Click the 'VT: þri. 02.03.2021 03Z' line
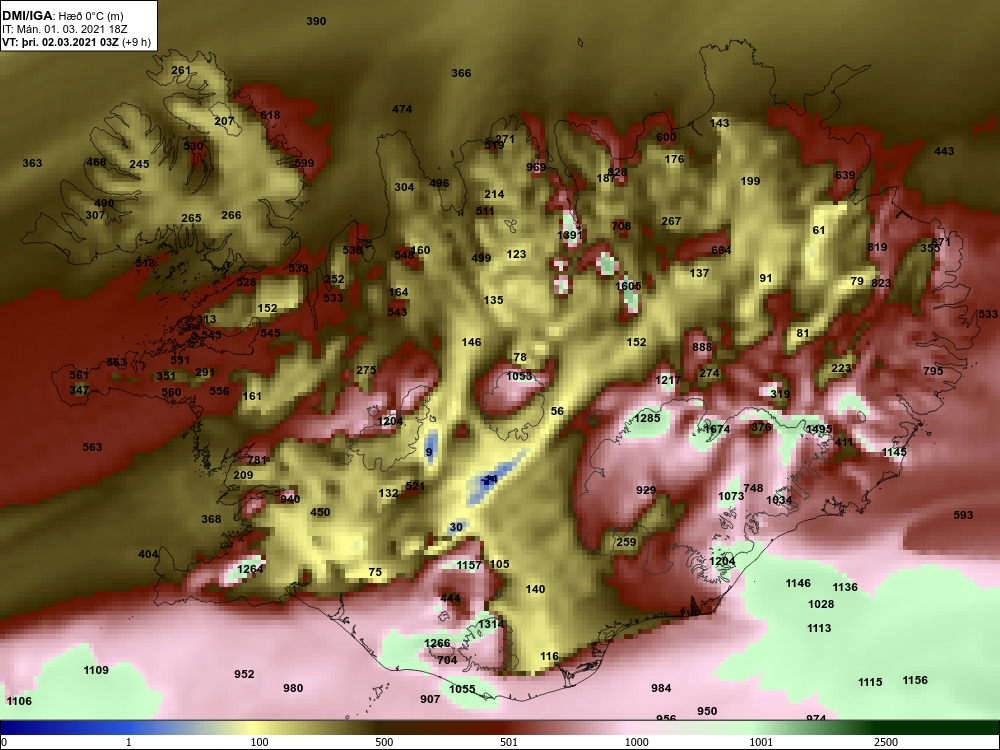The width and height of the screenshot is (1000, 750). pyautogui.click(x=60, y=42)
